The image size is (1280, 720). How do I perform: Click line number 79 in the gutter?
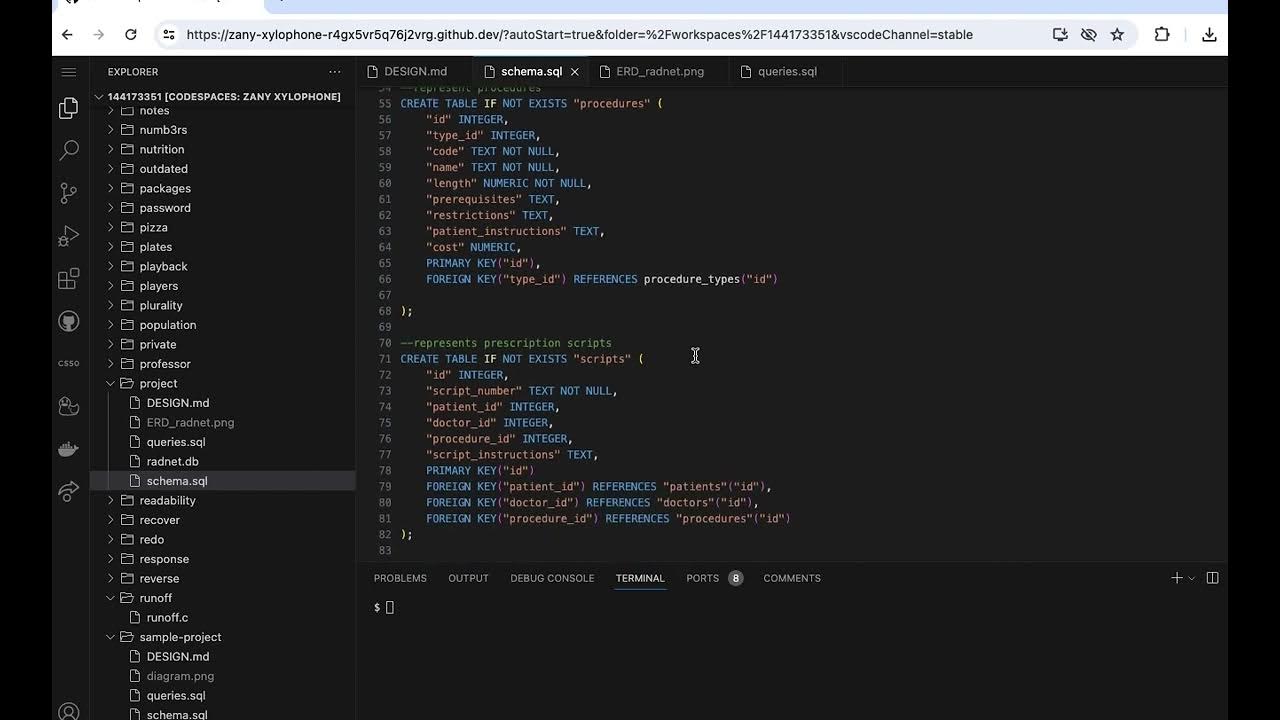[x=385, y=487]
